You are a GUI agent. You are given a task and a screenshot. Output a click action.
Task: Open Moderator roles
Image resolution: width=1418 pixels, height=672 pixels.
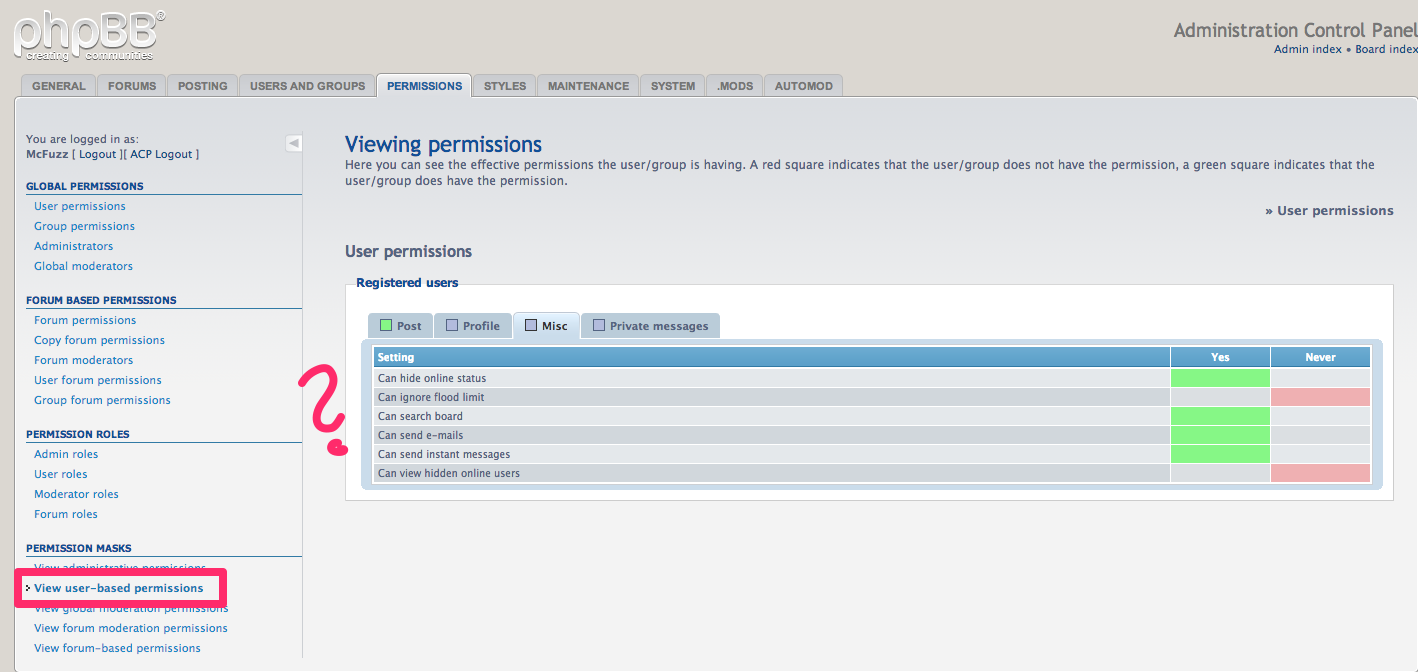pyautogui.click(x=76, y=494)
